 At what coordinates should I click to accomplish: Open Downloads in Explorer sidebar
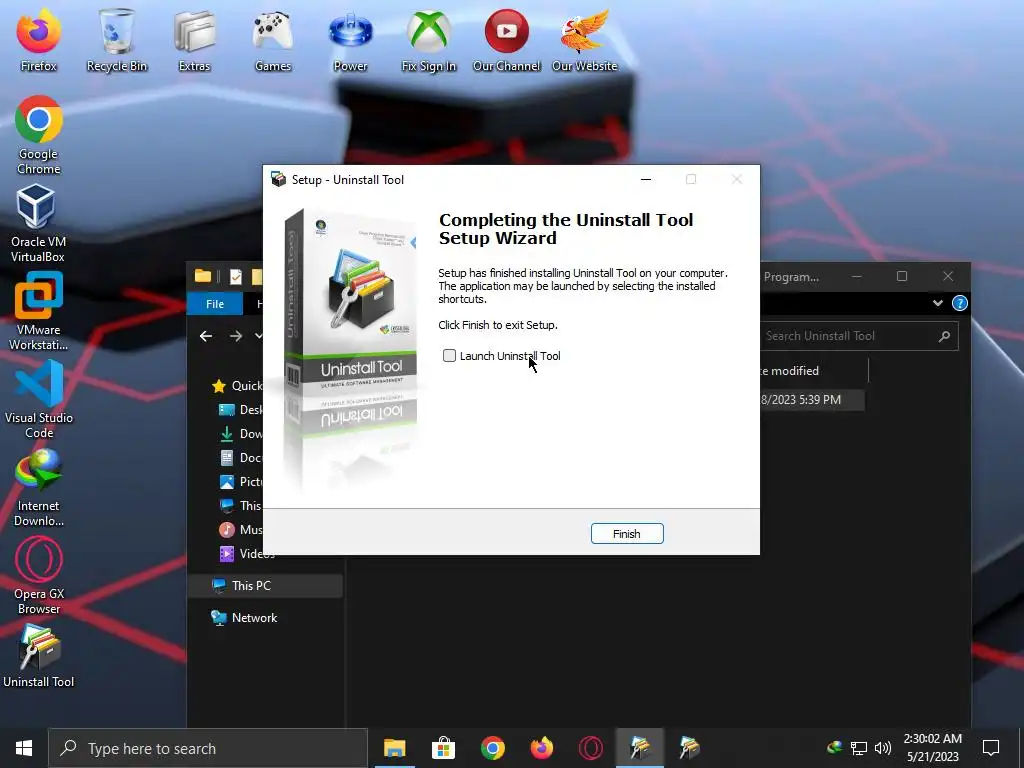click(x=240, y=434)
